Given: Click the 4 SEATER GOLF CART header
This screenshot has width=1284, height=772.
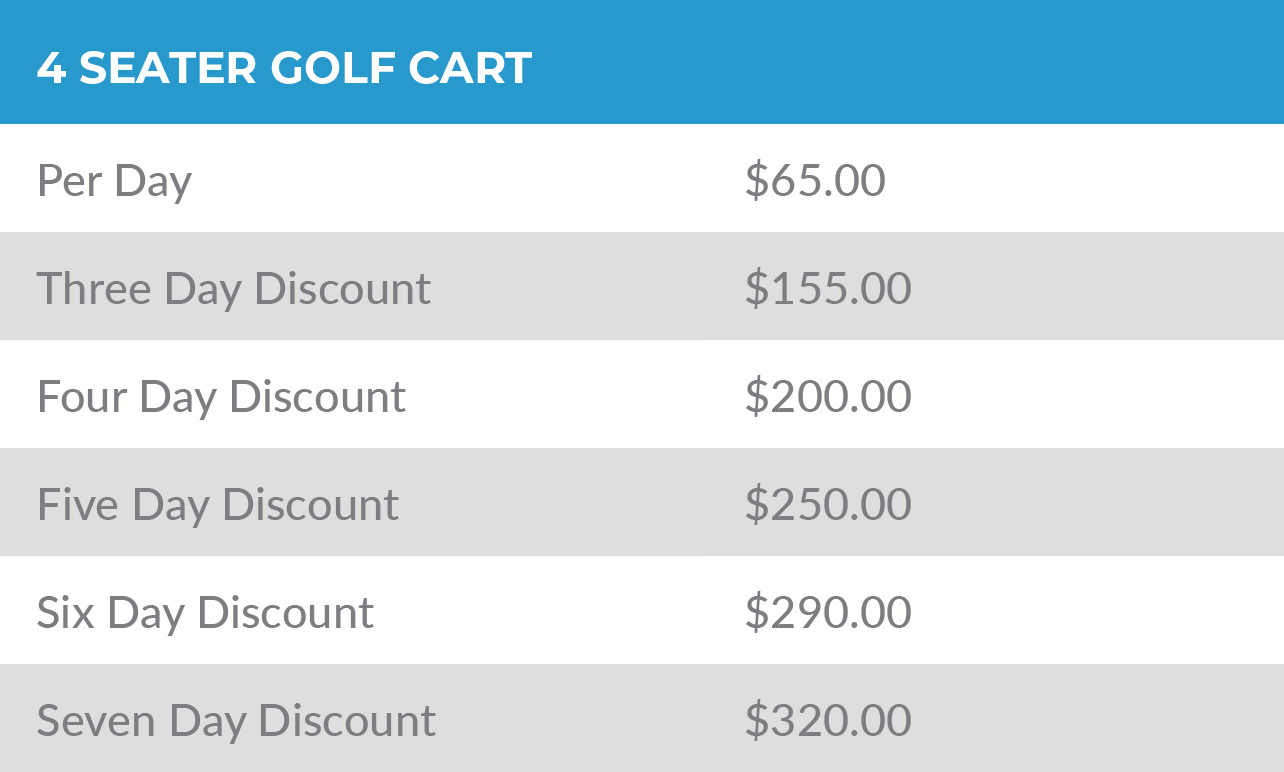Looking at the screenshot, I should (x=284, y=68).
